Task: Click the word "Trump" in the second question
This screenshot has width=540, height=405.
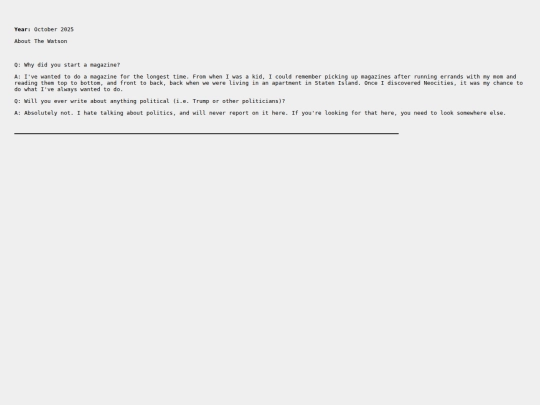Action: pos(201,101)
